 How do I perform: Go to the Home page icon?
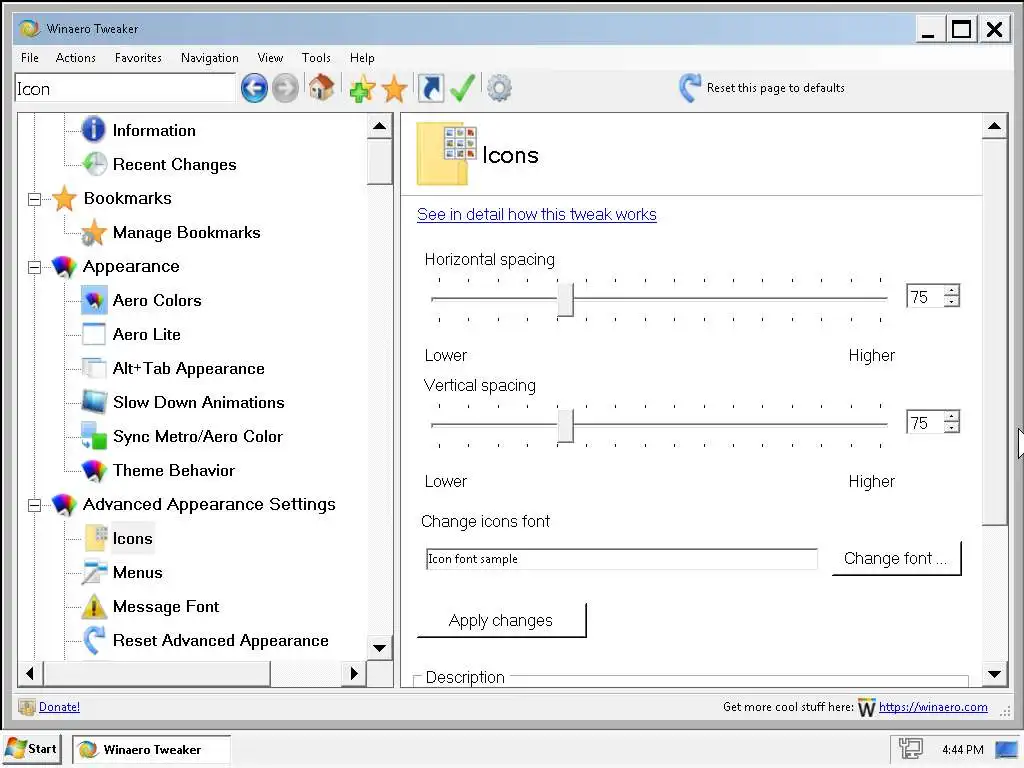coord(321,88)
